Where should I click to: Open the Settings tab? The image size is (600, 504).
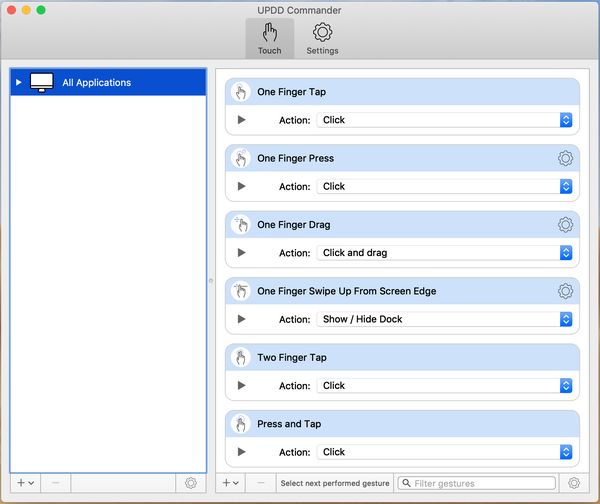(322, 38)
